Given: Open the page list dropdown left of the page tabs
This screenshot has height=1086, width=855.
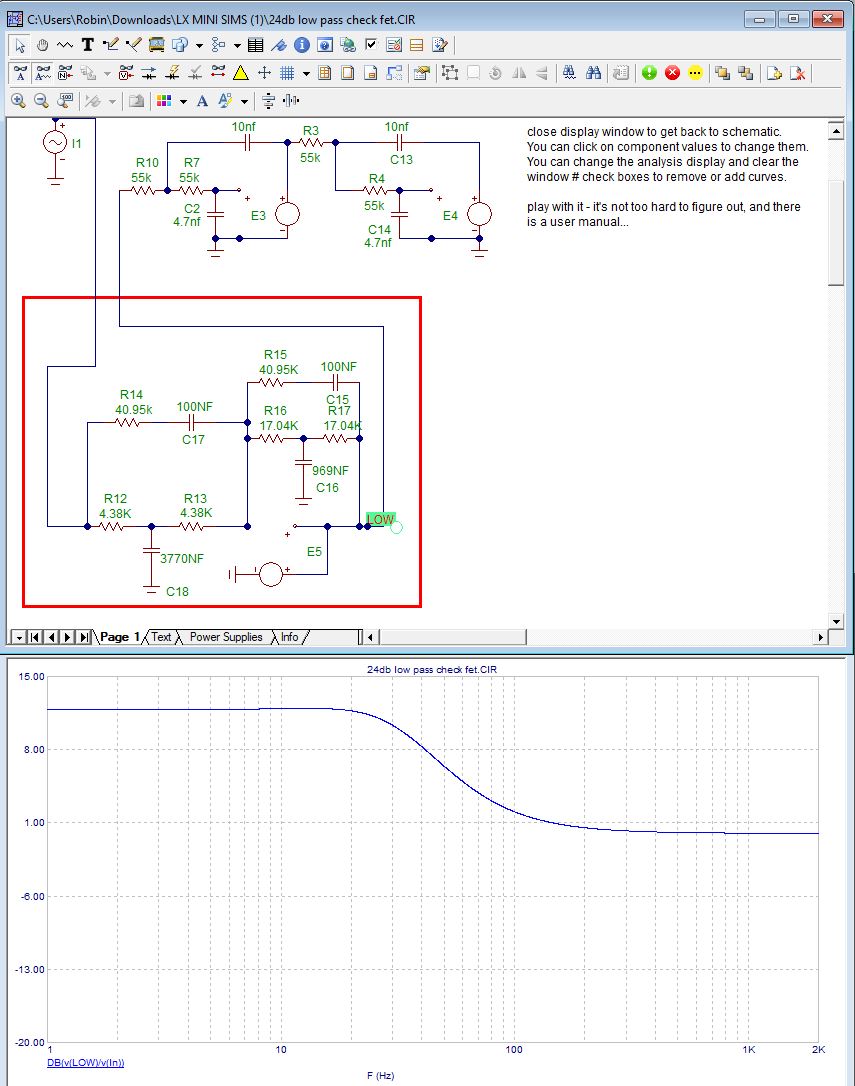Looking at the screenshot, I should click(x=18, y=637).
